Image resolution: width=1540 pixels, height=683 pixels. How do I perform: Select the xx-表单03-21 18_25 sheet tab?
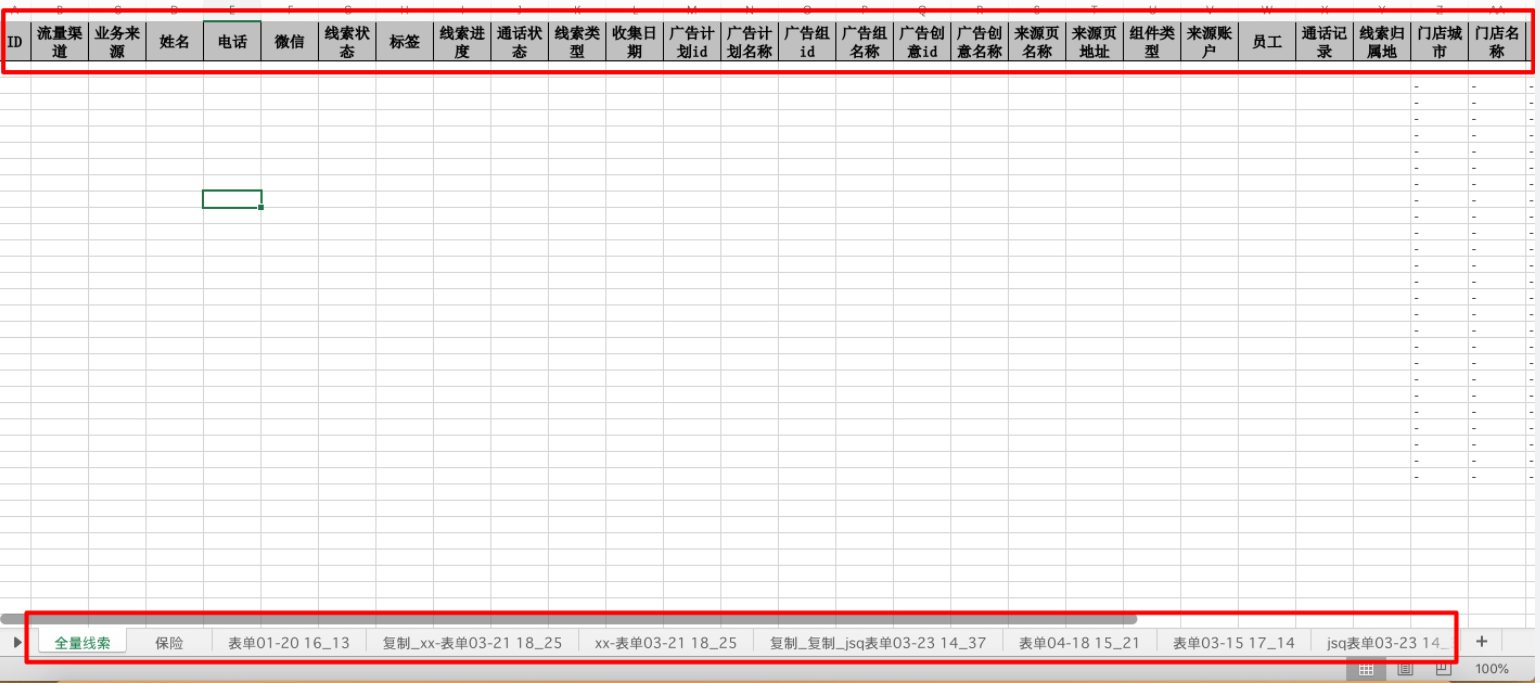(665, 643)
